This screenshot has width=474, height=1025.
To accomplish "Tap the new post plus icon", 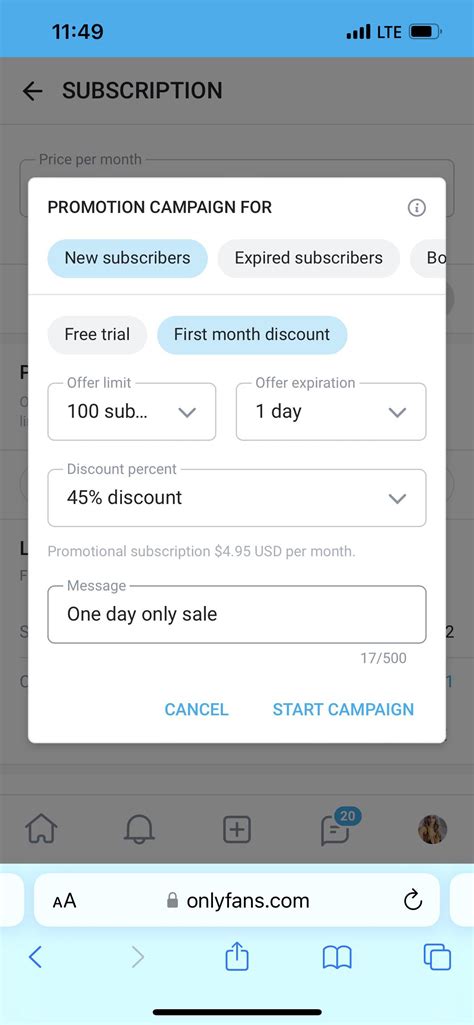I will tap(237, 830).
